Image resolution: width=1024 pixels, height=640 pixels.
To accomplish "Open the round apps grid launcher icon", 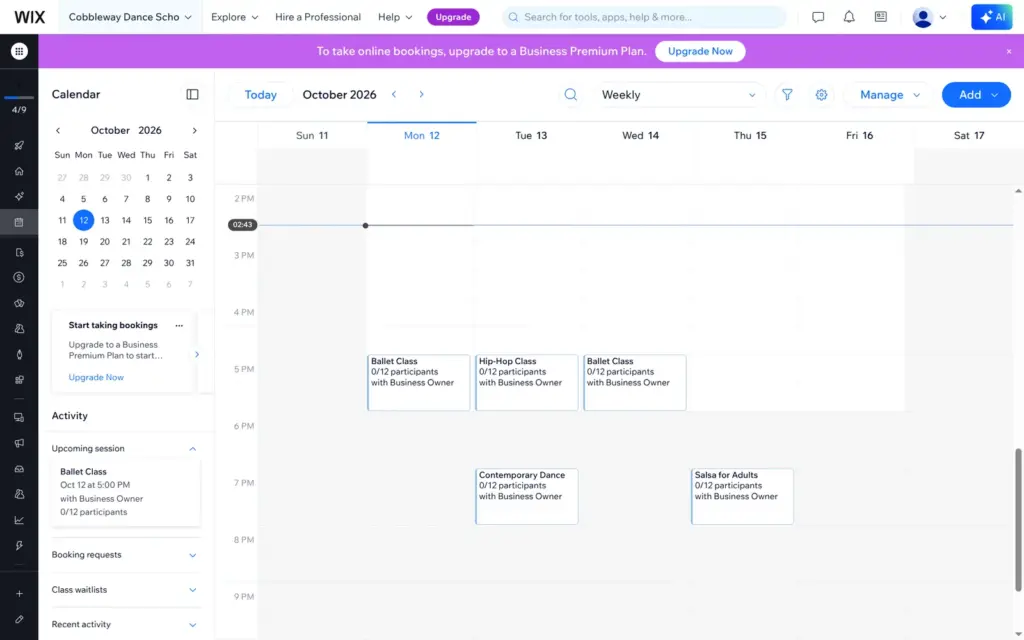I will click(x=19, y=51).
